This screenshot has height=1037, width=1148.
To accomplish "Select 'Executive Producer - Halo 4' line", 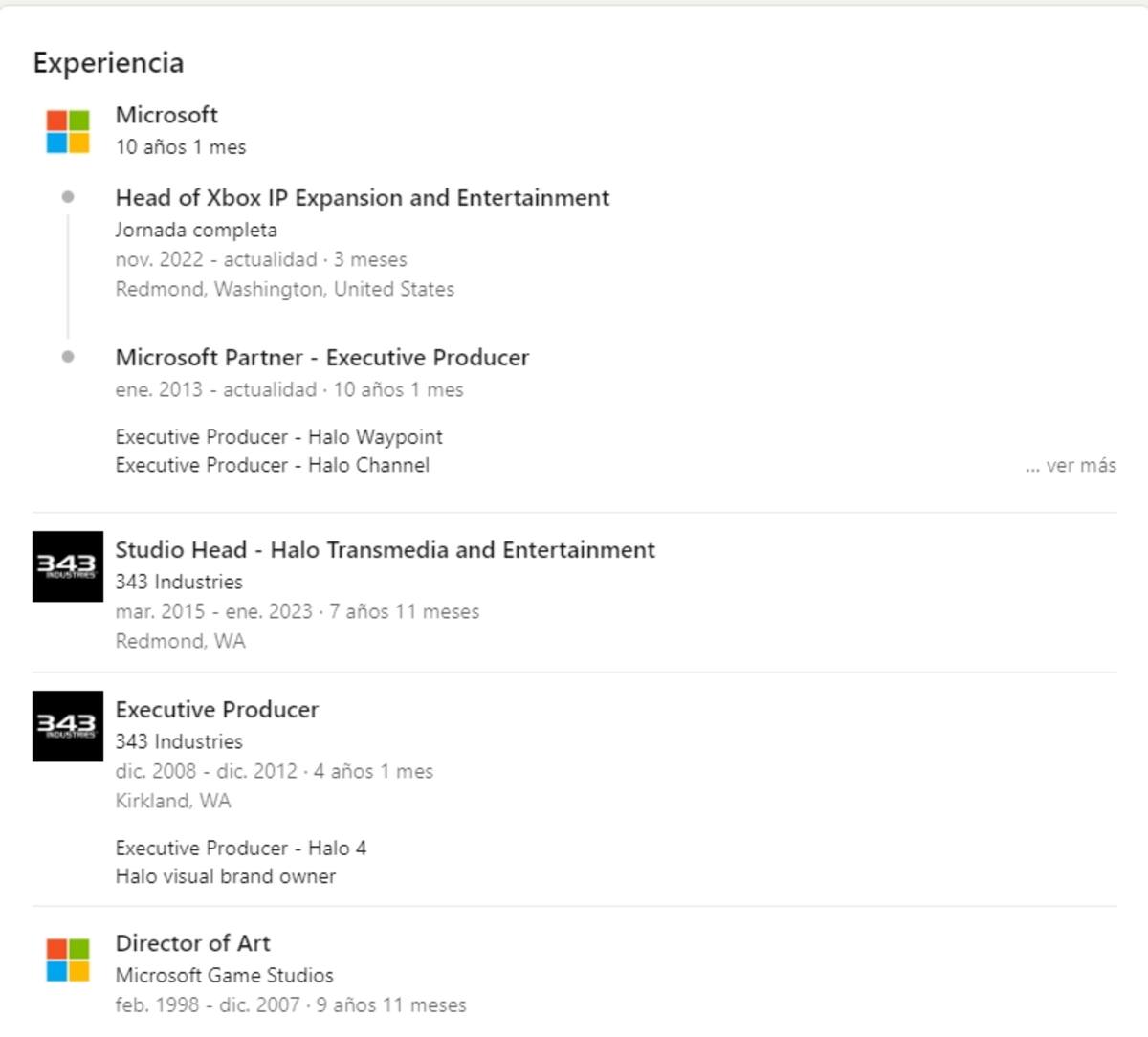I will (x=241, y=849).
